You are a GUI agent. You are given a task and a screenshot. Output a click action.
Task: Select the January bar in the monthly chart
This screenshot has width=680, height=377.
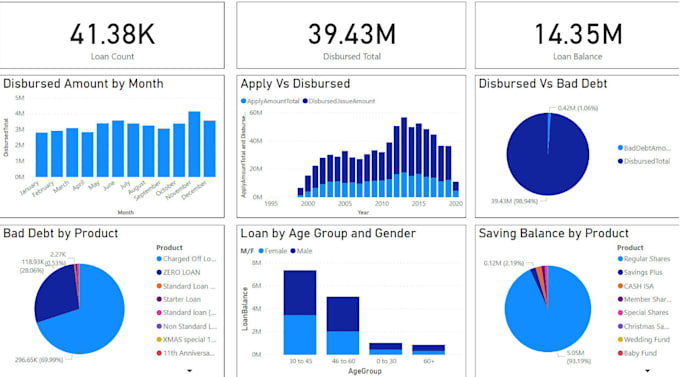click(x=42, y=154)
